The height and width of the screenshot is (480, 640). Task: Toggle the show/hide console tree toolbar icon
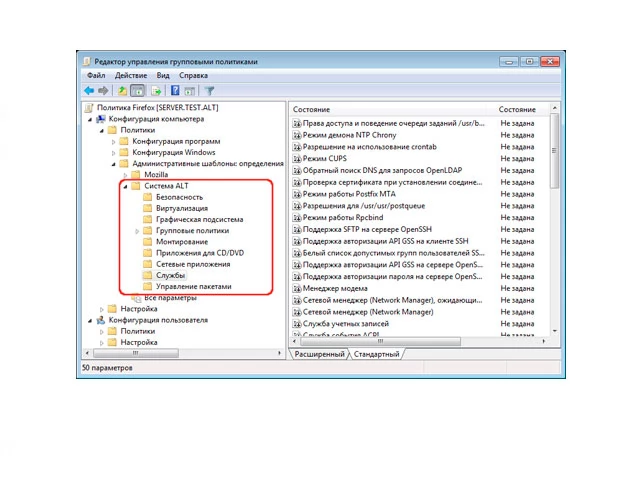pyautogui.click(x=139, y=90)
